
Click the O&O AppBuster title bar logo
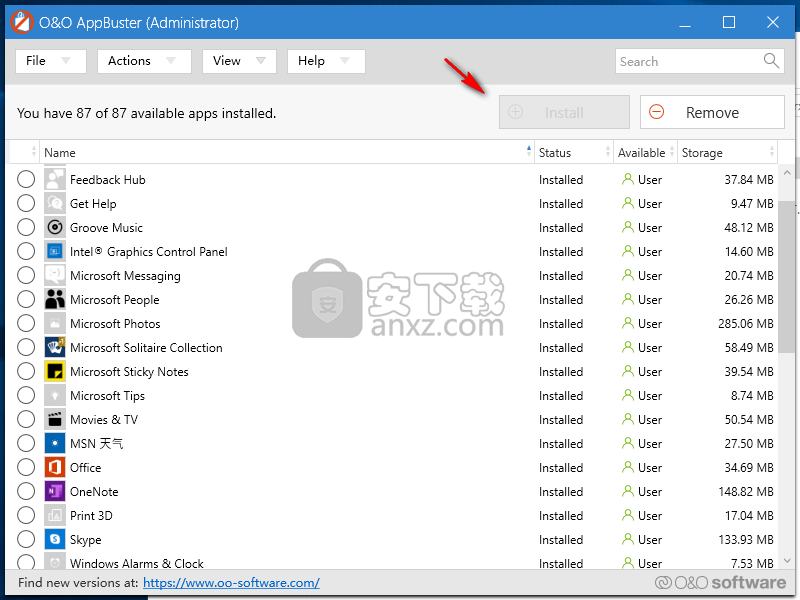22,22
